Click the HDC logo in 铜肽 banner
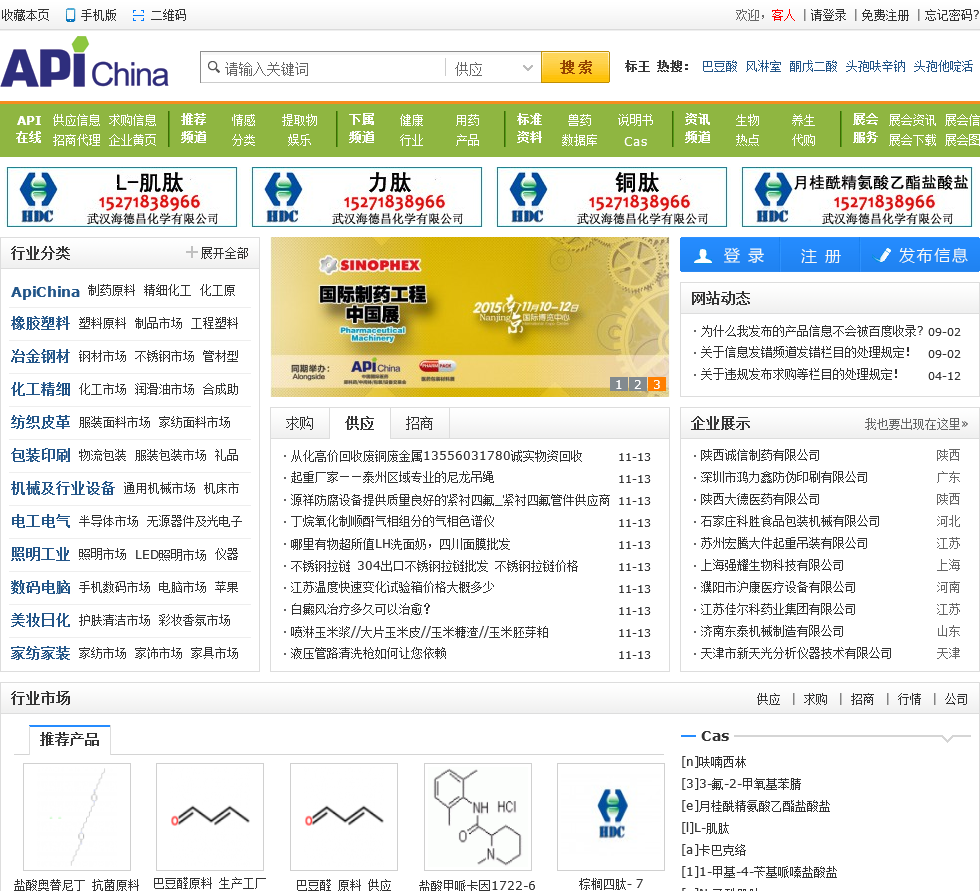The image size is (980, 891). click(528, 197)
